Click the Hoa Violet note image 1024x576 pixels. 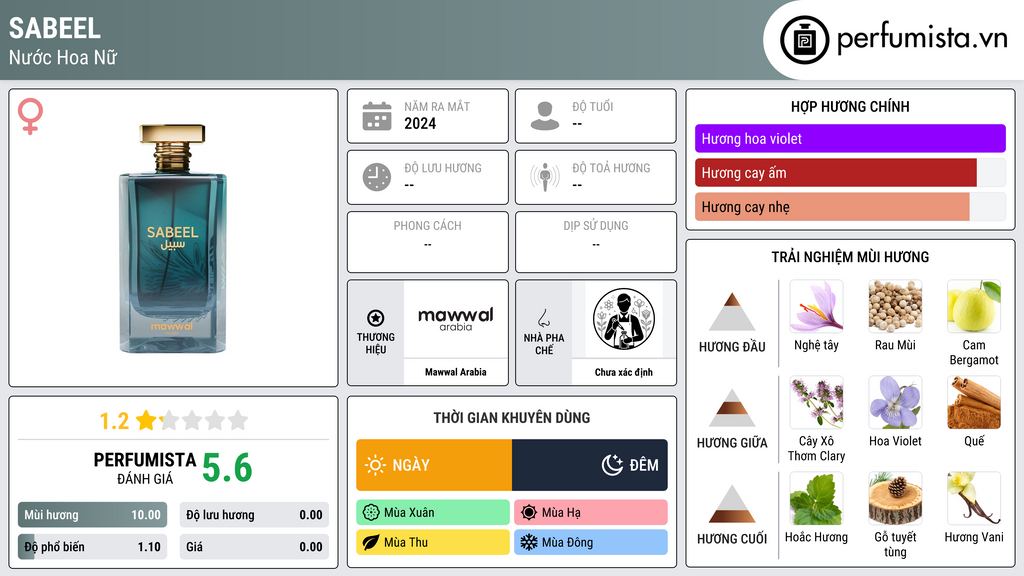[x=895, y=402]
